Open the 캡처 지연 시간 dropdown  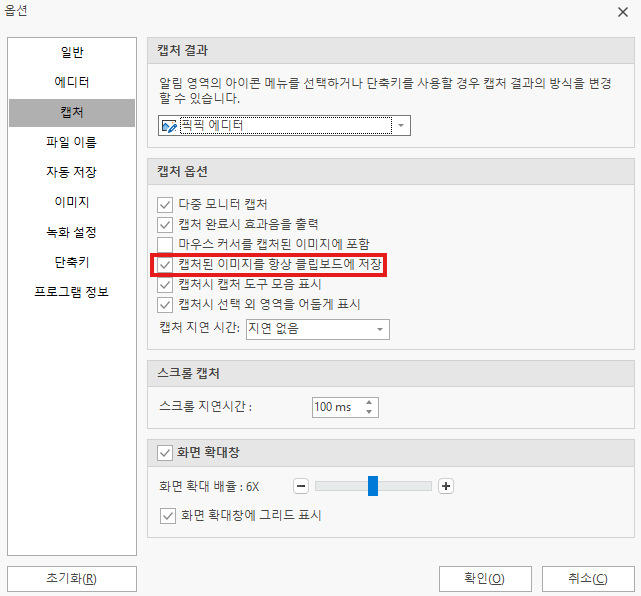click(x=318, y=329)
